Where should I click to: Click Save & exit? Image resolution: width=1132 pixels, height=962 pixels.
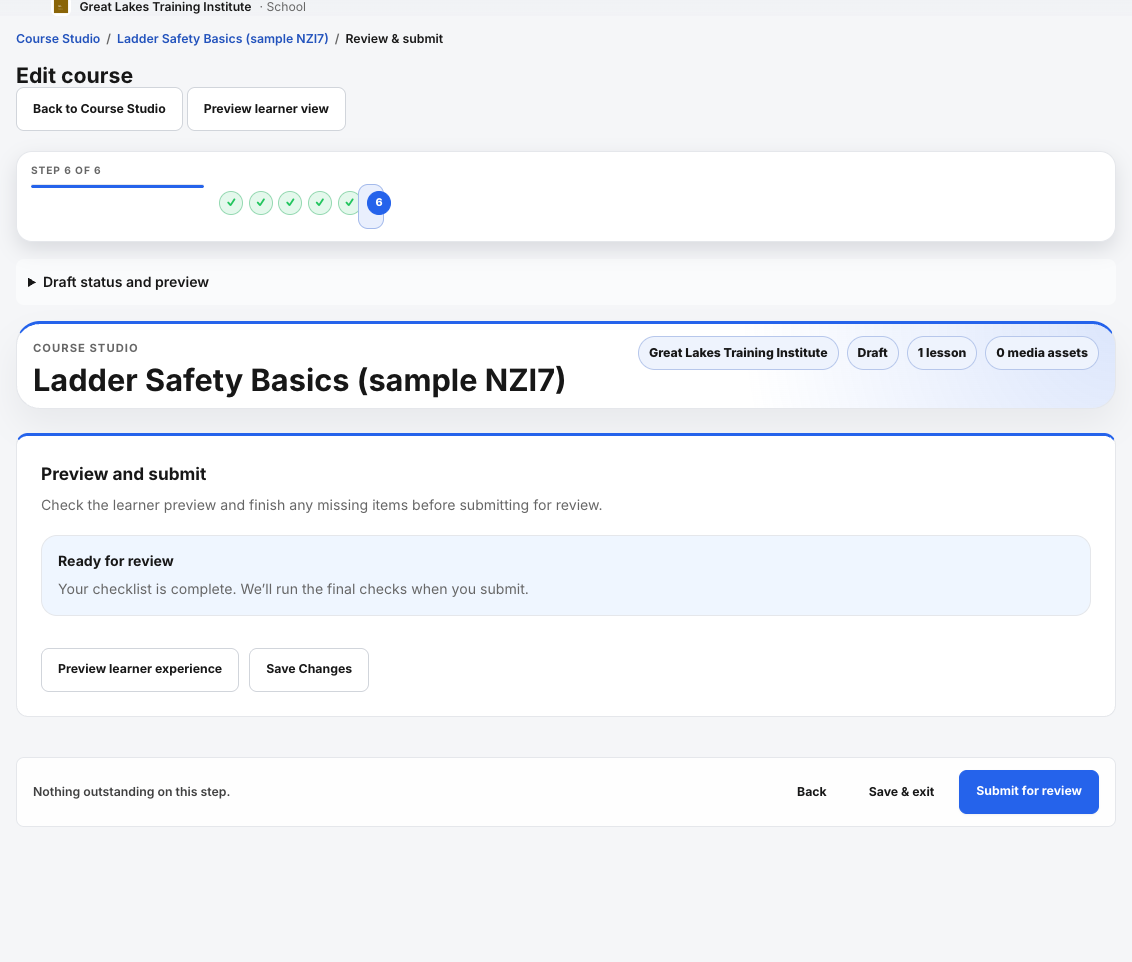(901, 792)
